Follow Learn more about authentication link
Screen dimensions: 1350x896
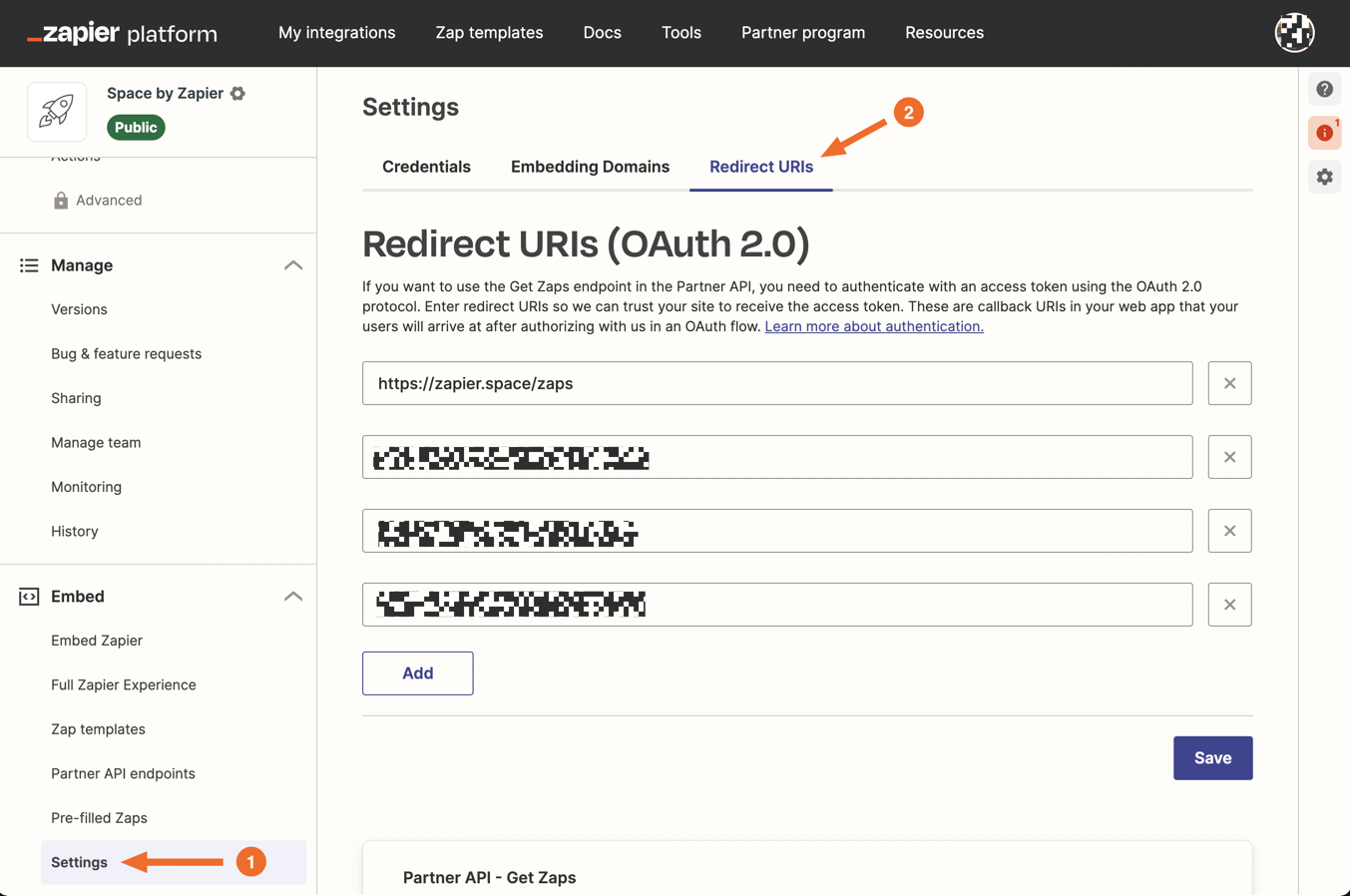(x=874, y=326)
